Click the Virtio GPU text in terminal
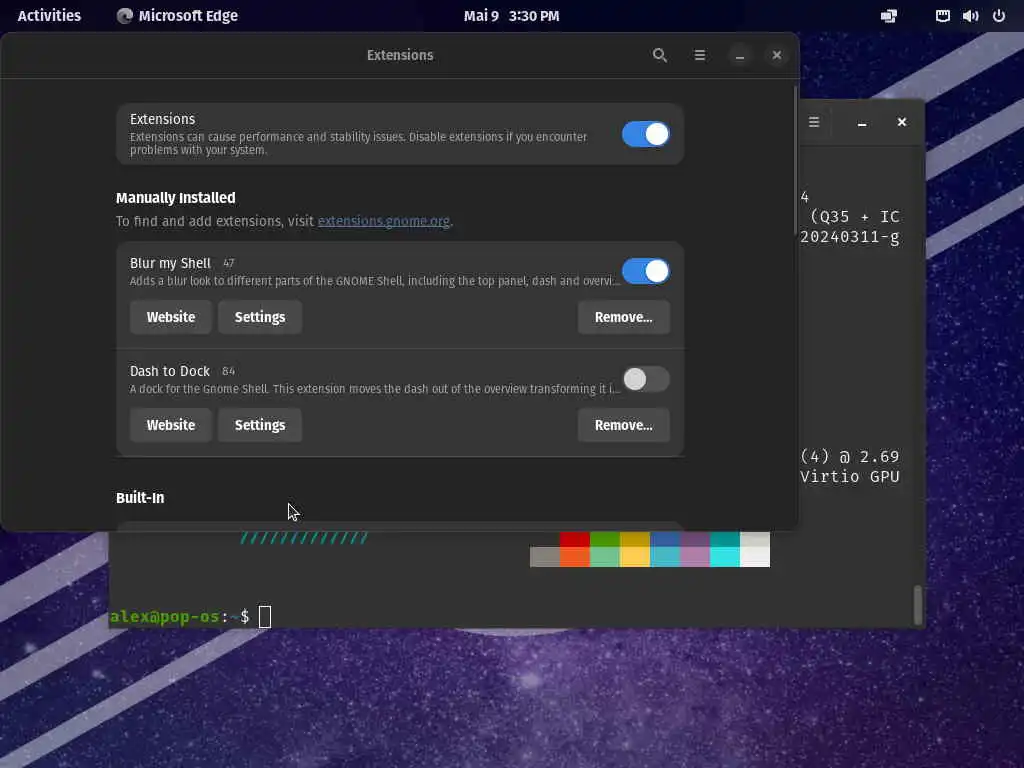Image resolution: width=1024 pixels, height=768 pixels. click(x=850, y=477)
